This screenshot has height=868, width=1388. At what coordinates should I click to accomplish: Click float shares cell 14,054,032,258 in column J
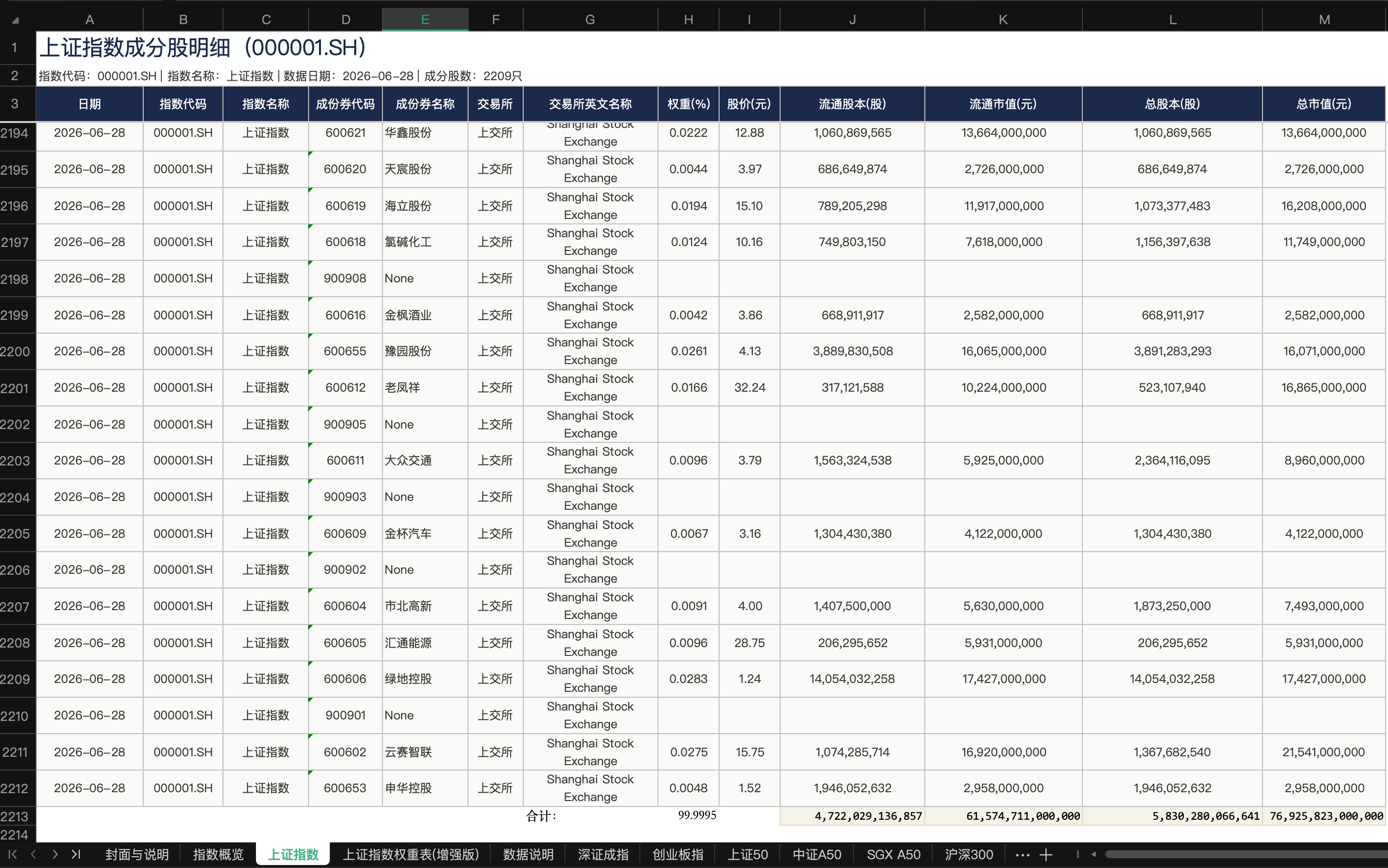tap(852, 679)
